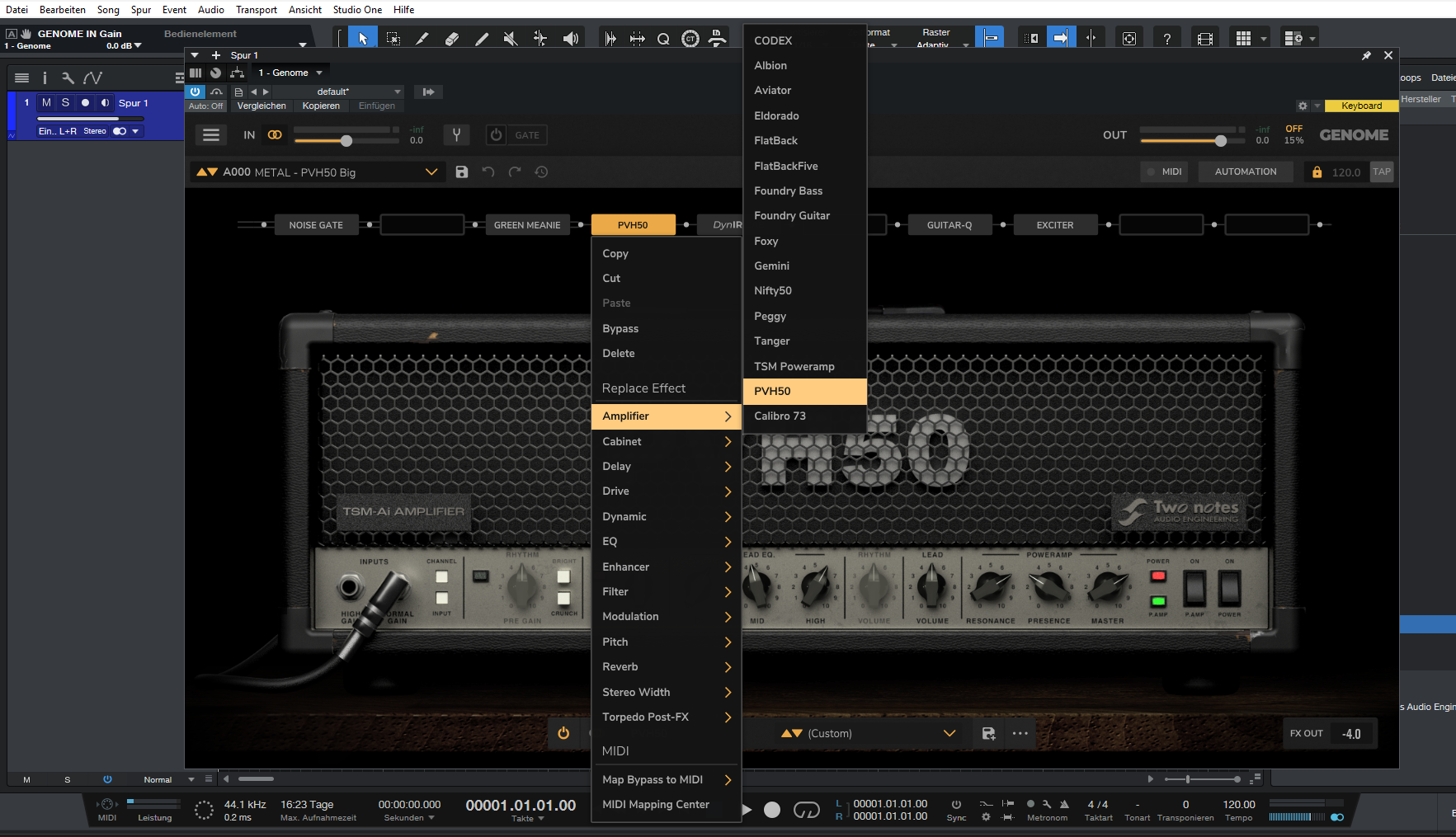Click the loop playback icon in transport
The height and width of the screenshot is (837, 1456).
click(x=806, y=811)
